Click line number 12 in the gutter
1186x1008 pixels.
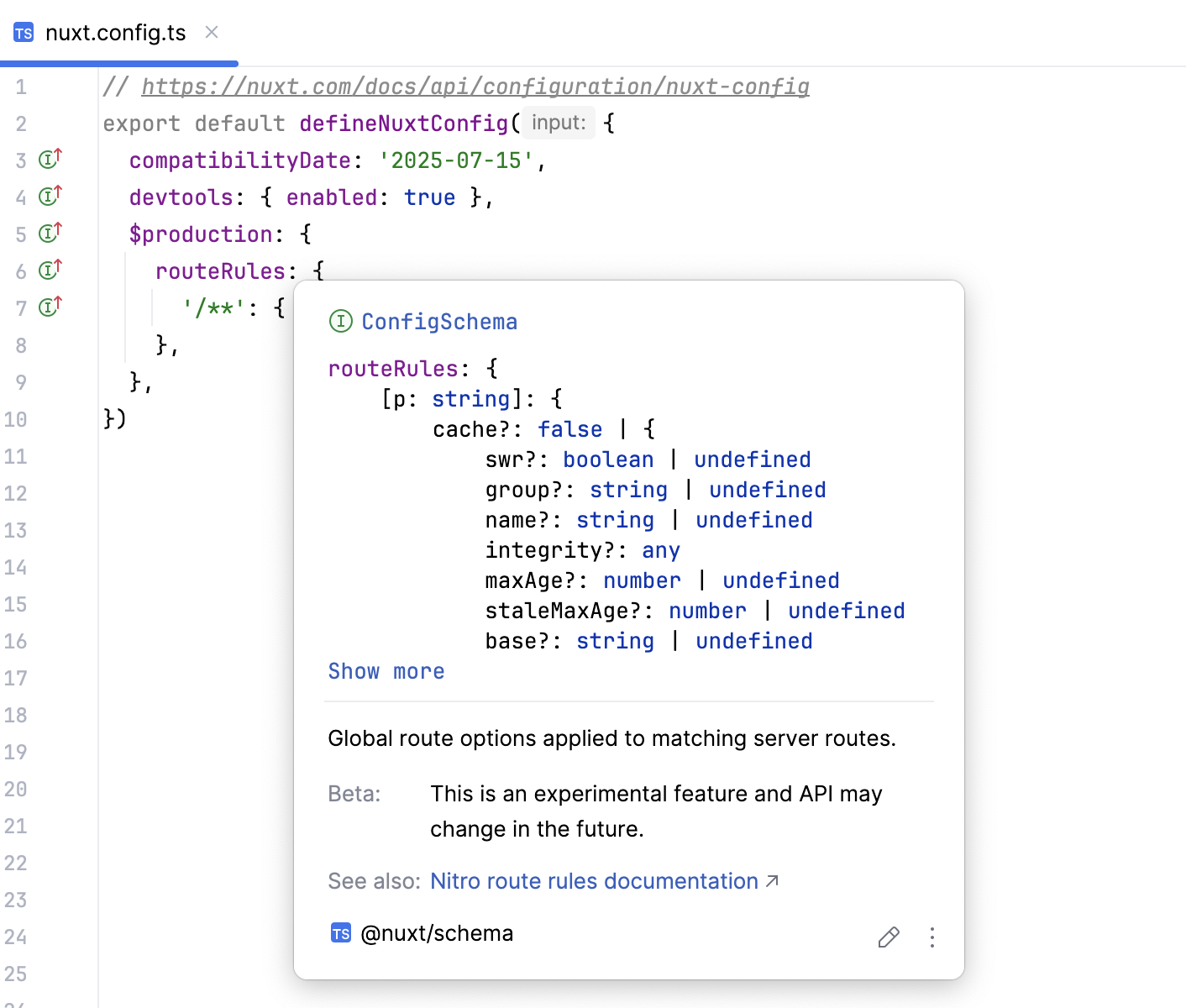16,493
